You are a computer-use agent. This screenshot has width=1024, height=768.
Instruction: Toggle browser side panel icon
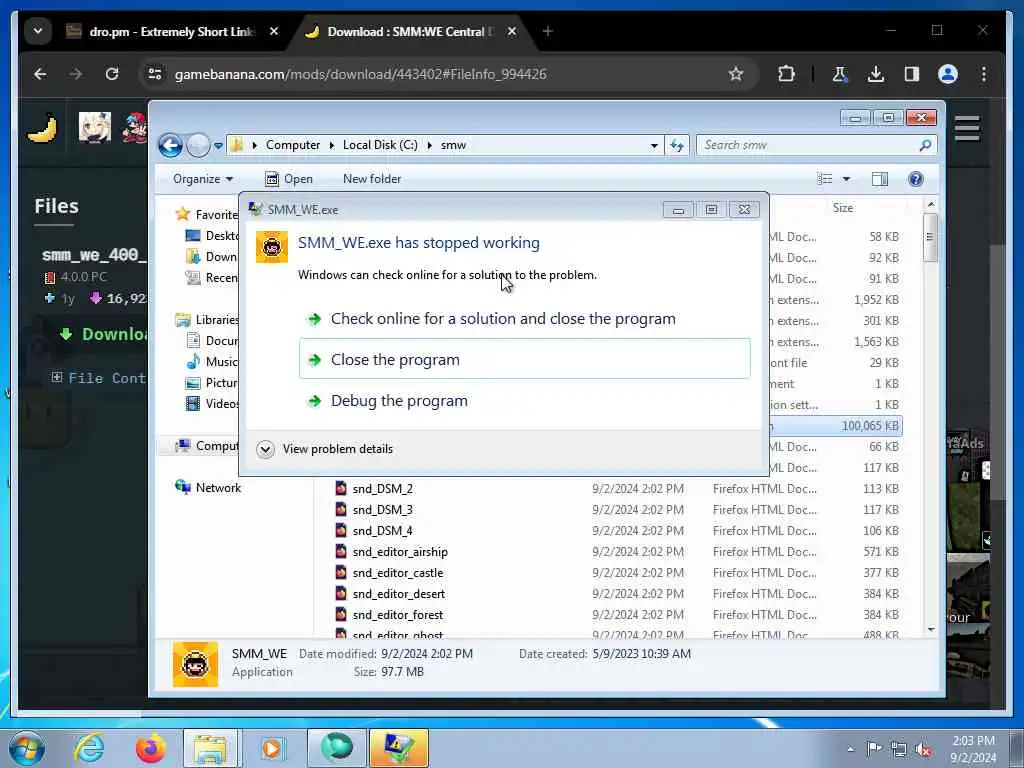(912, 74)
